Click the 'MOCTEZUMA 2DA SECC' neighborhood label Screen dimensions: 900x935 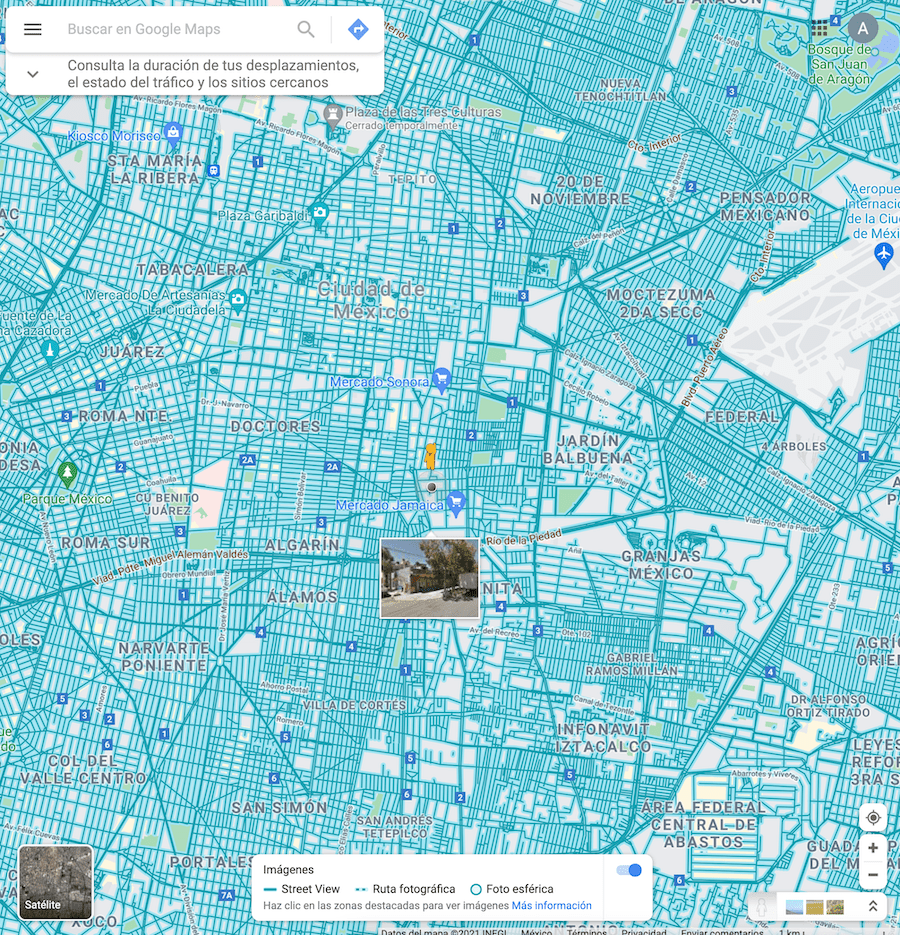(x=661, y=303)
